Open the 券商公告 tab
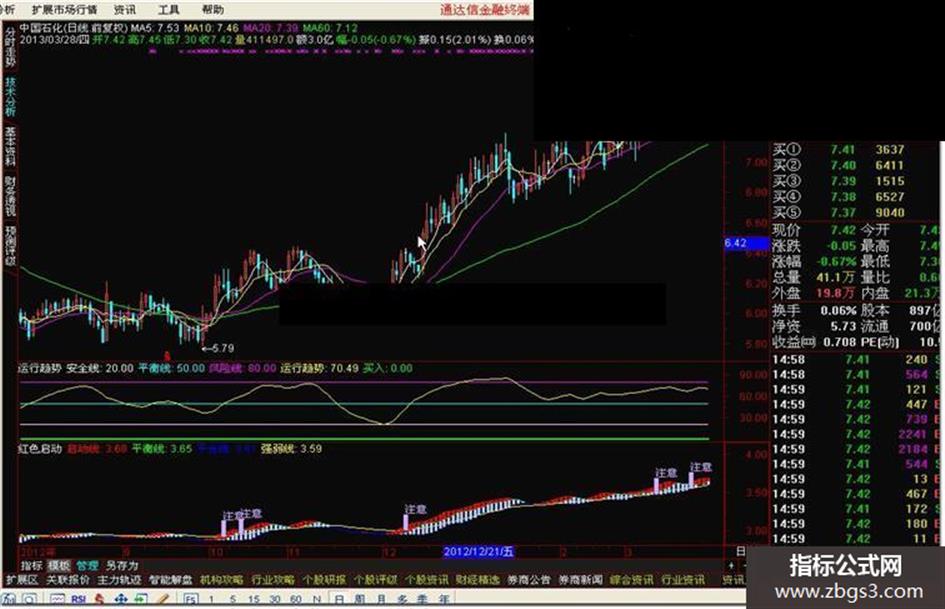The width and height of the screenshot is (945, 609). (x=529, y=580)
